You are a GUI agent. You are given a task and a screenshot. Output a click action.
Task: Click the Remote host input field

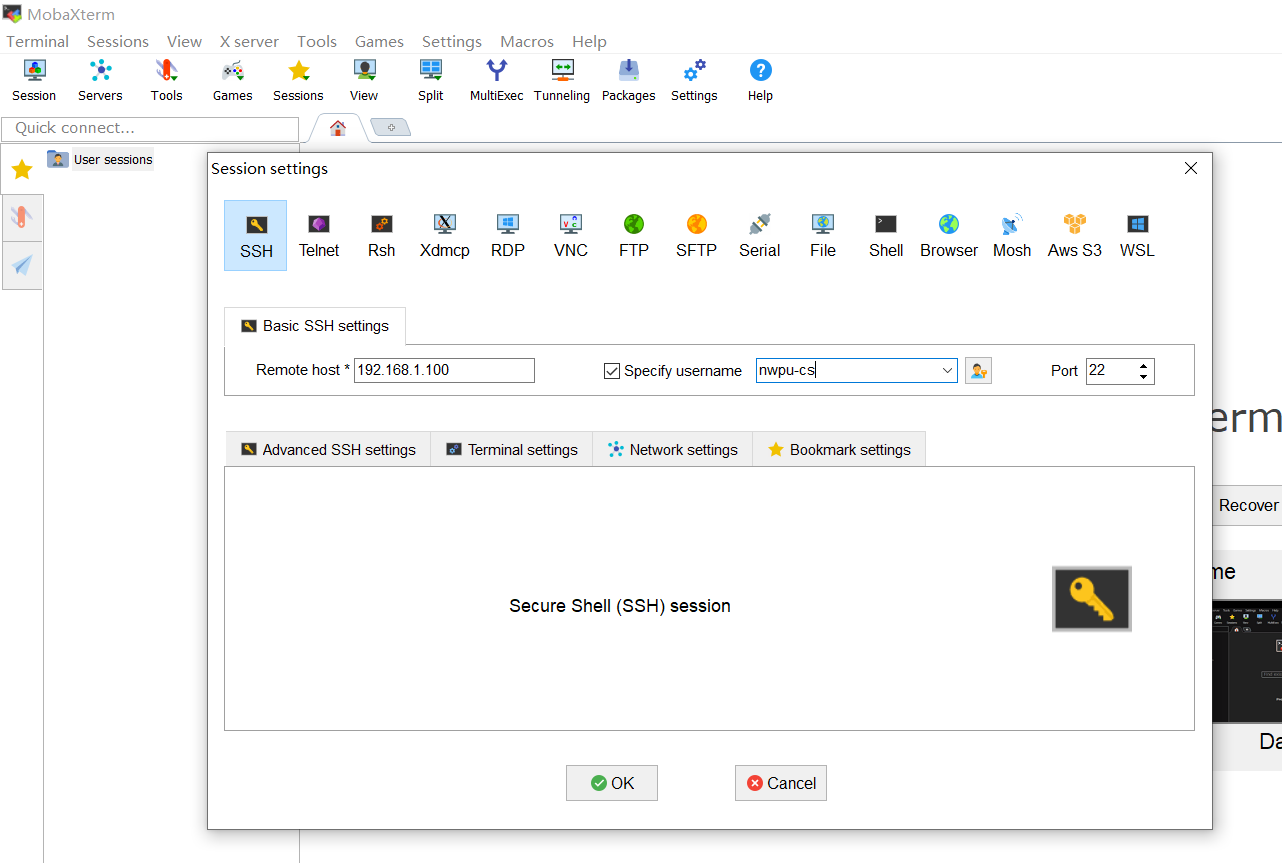(445, 370)
